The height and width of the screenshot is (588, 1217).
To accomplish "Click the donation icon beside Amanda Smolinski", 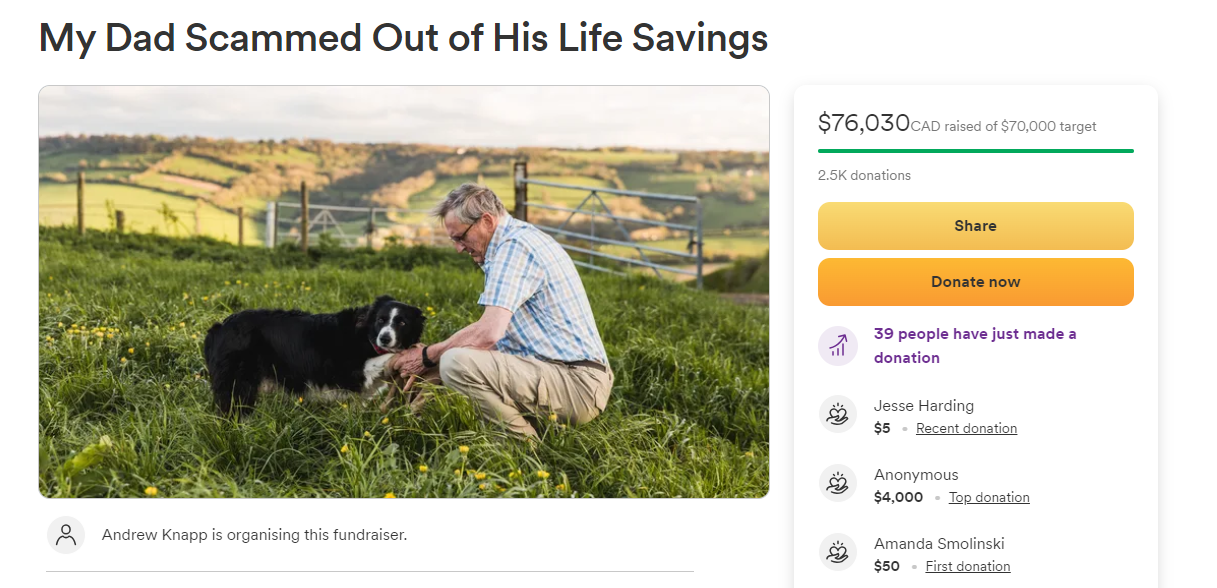I will [x=838, y=552].
